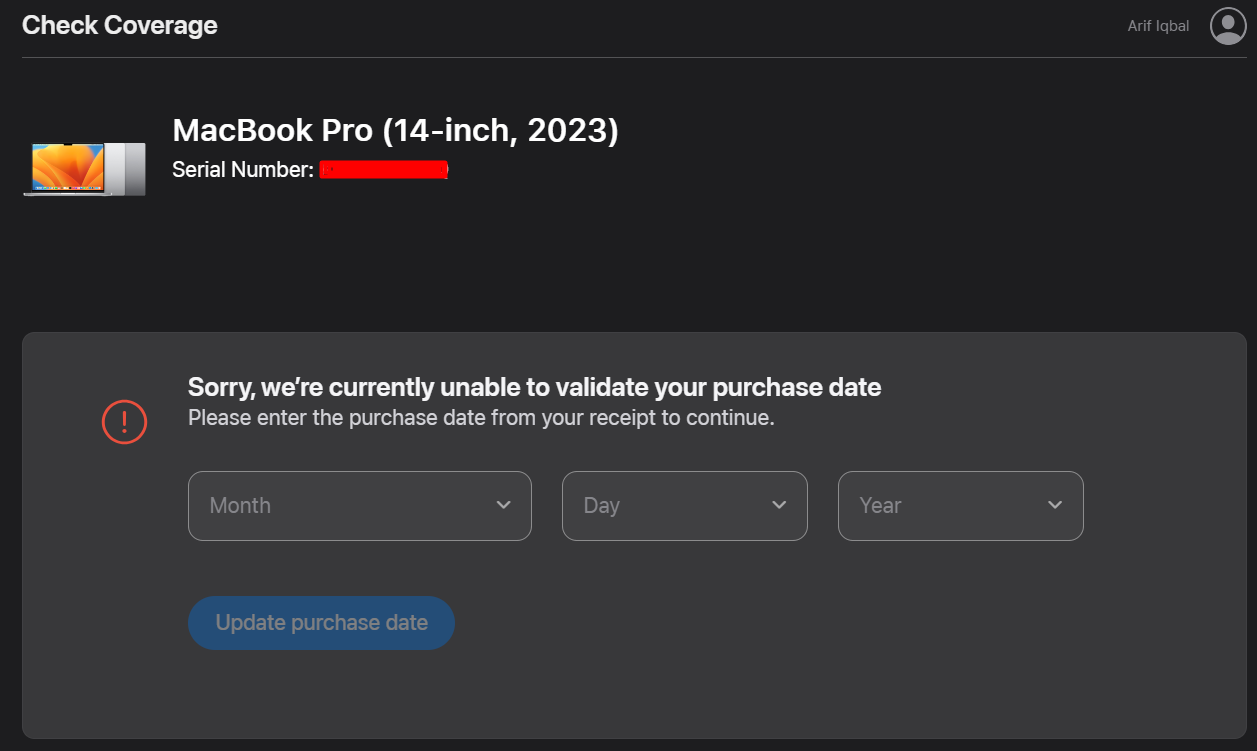Expand the Month selector chevron

(503, 506)
